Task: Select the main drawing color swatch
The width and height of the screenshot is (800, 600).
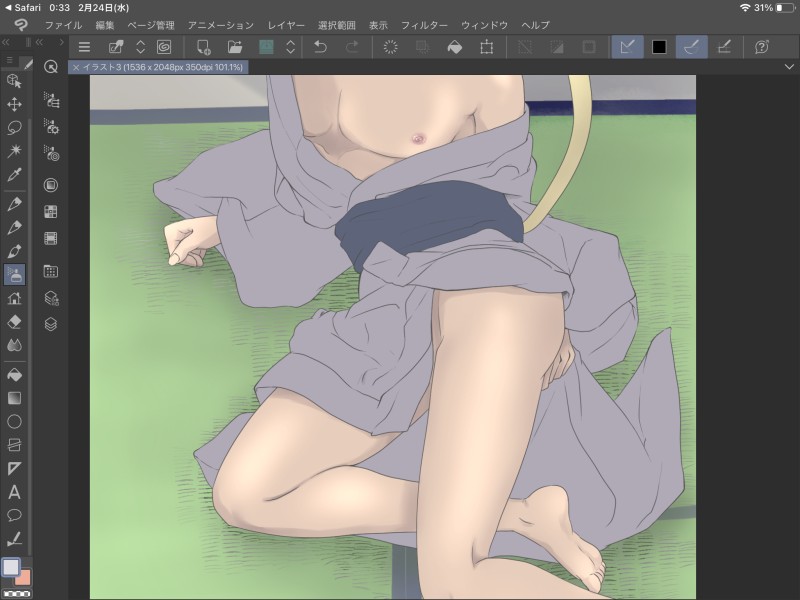Action: 11,567
